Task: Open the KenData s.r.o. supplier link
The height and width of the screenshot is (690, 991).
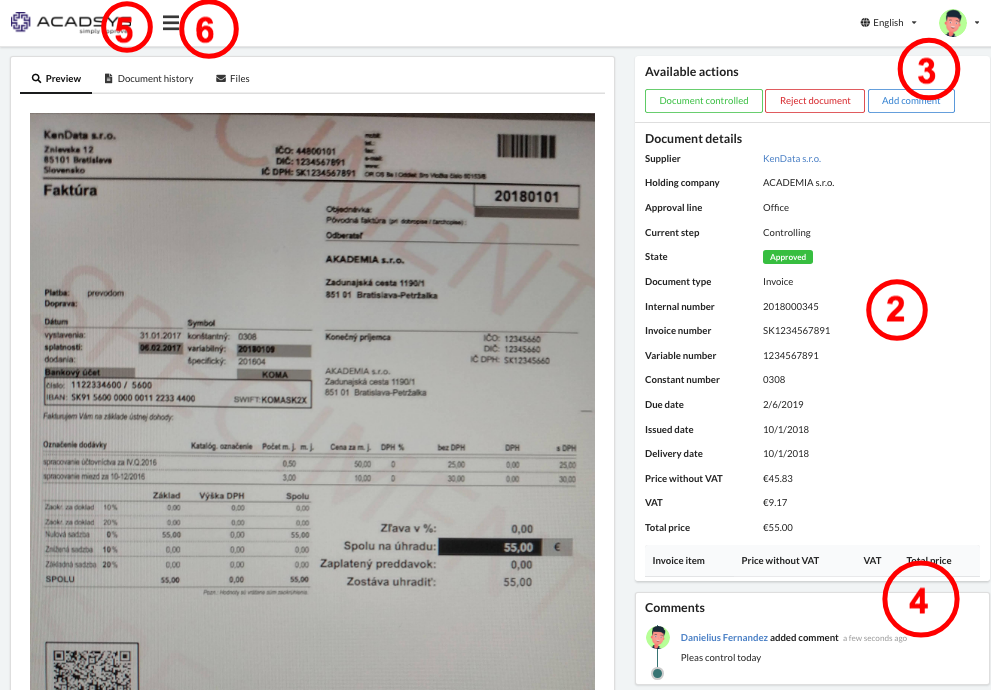Action: tap(791, 159)
